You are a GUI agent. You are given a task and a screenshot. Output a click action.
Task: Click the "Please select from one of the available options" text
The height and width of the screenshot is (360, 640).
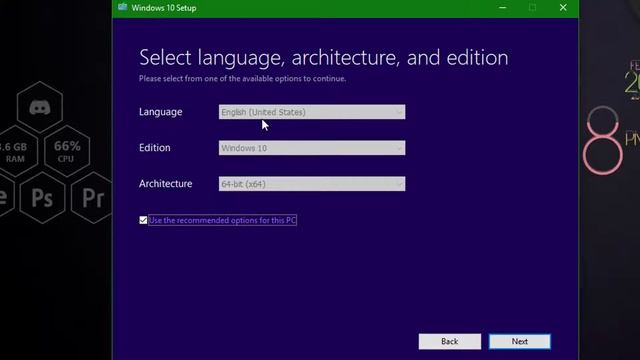click(x=242, y=78)
